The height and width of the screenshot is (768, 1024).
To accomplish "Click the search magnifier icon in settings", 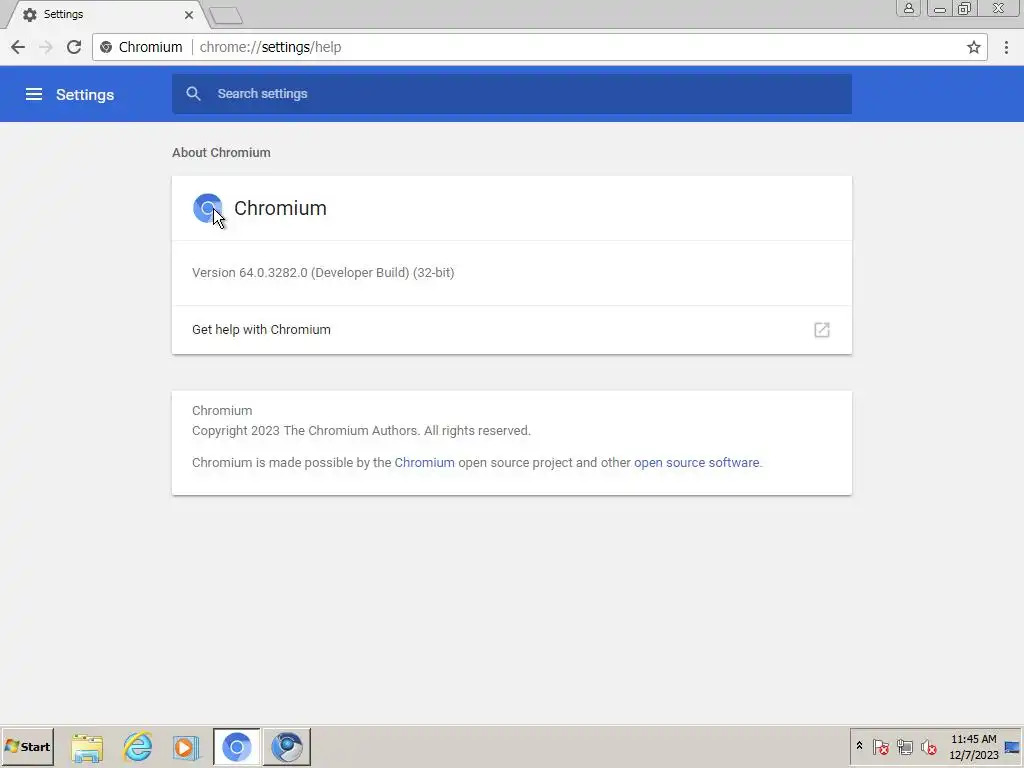I will 193,93.
